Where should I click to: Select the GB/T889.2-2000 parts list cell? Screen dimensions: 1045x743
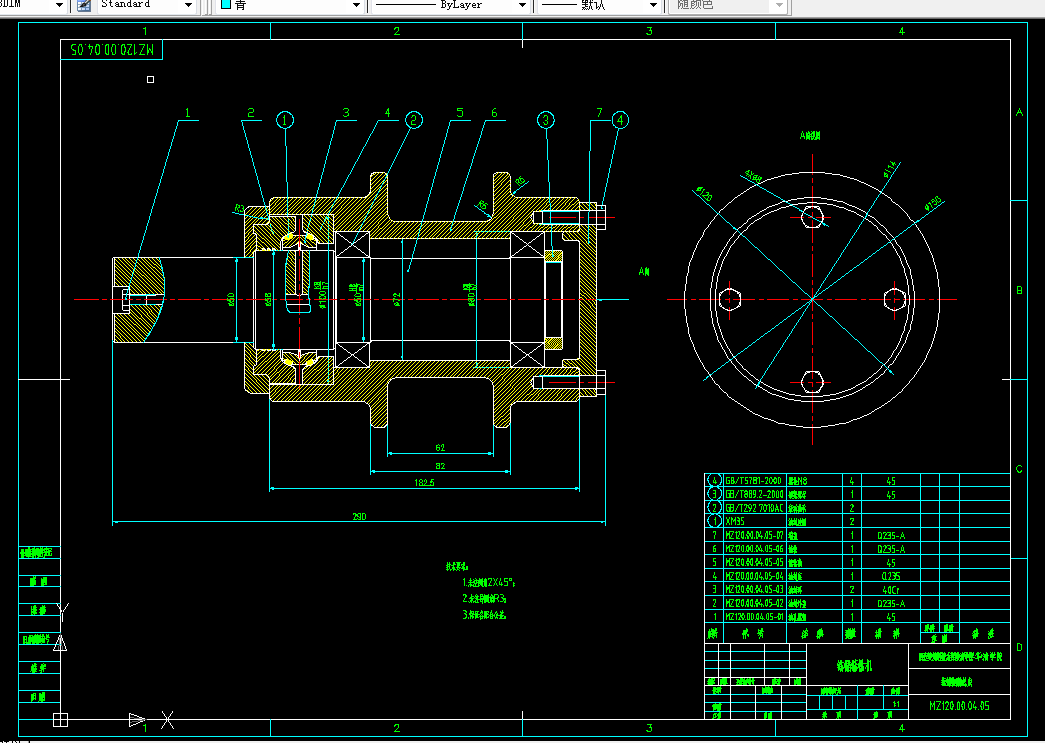coord(754,494)
